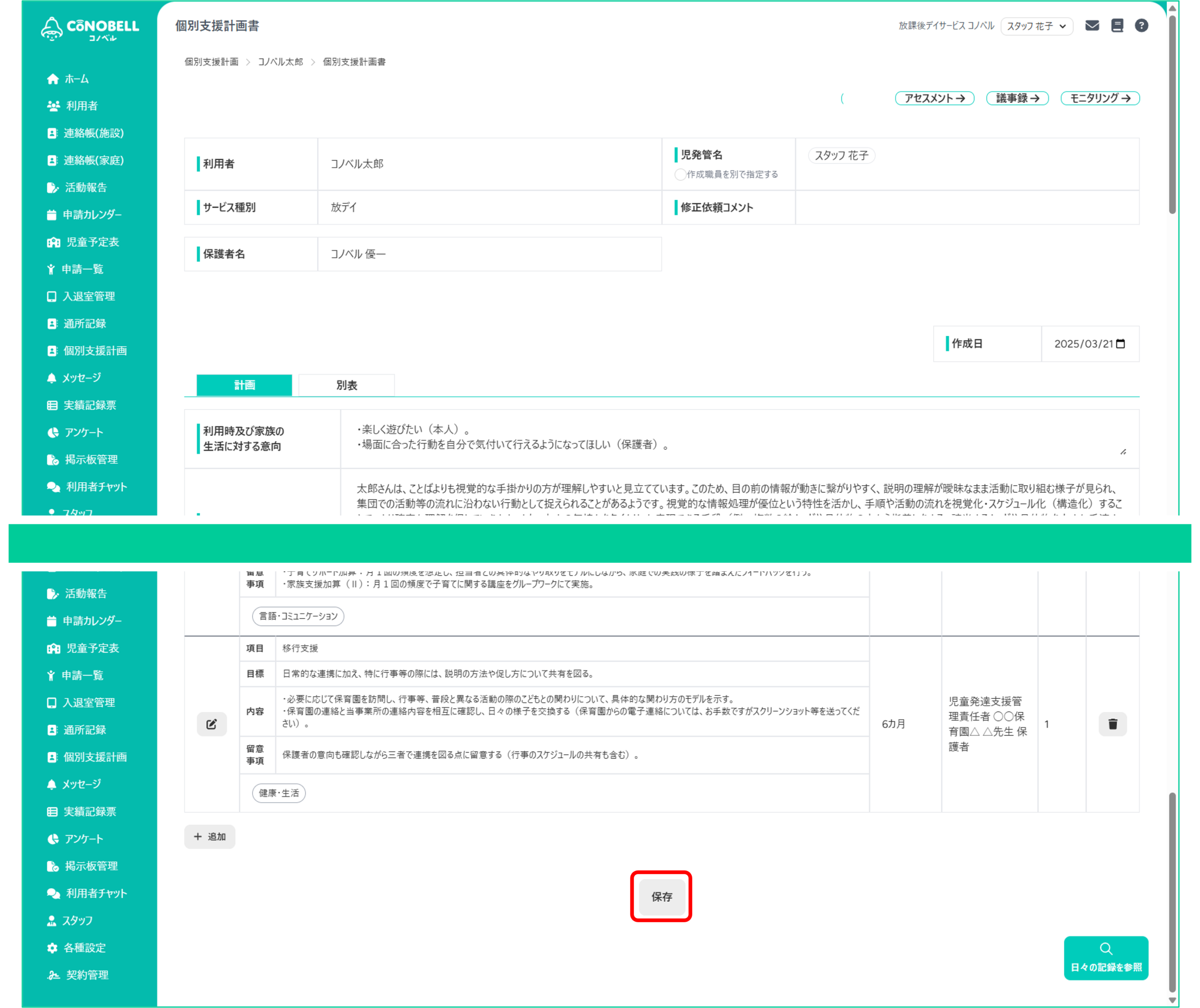1200x1008 pixels.
Task: Open the モニタリング link button
Action: (1100, 98)
